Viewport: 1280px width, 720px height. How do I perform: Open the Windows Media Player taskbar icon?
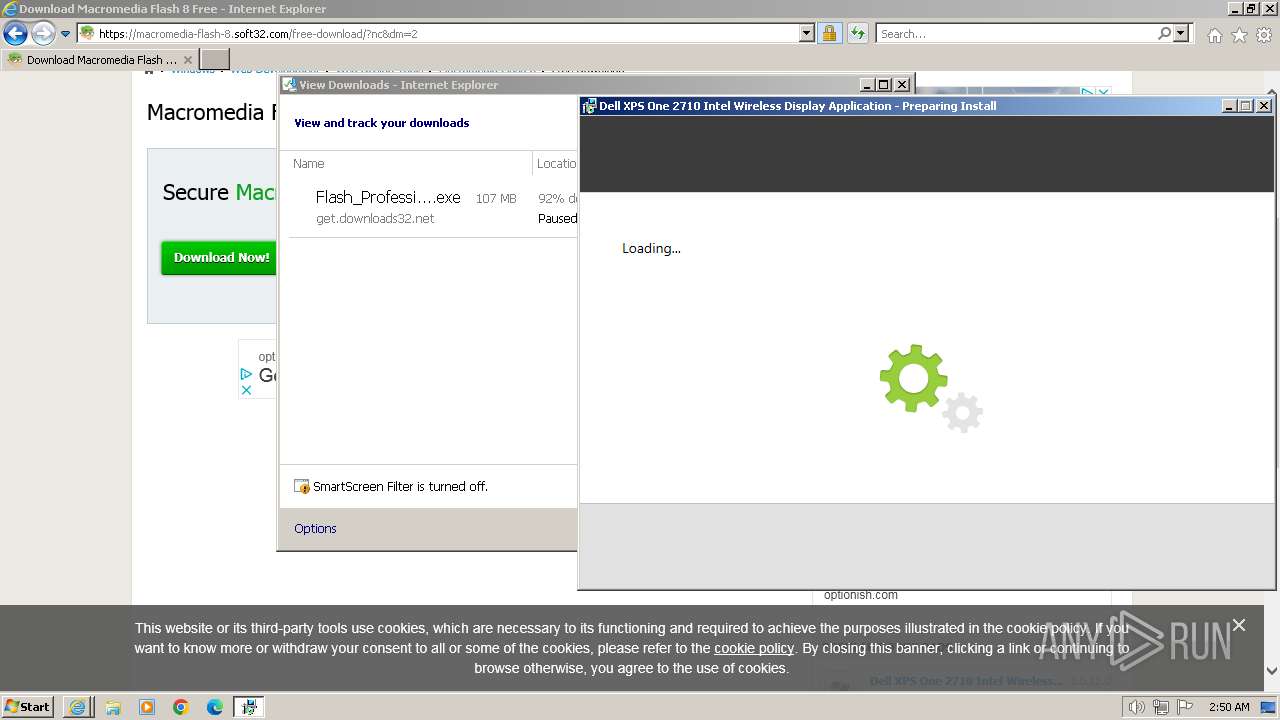147,707
